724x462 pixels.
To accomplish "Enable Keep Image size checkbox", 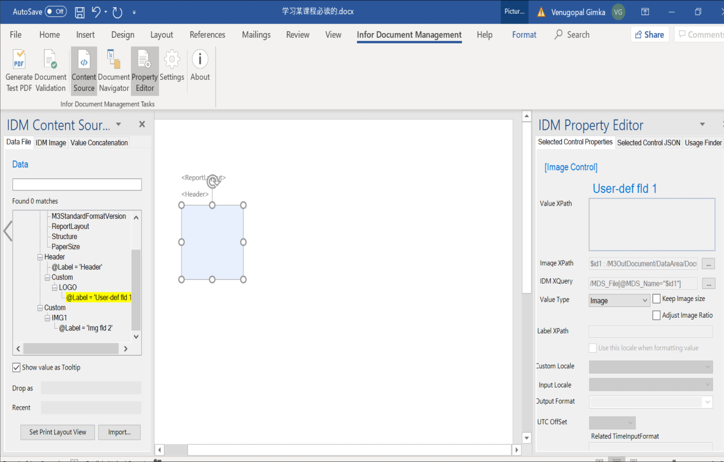I will click(x=657, y=299).
